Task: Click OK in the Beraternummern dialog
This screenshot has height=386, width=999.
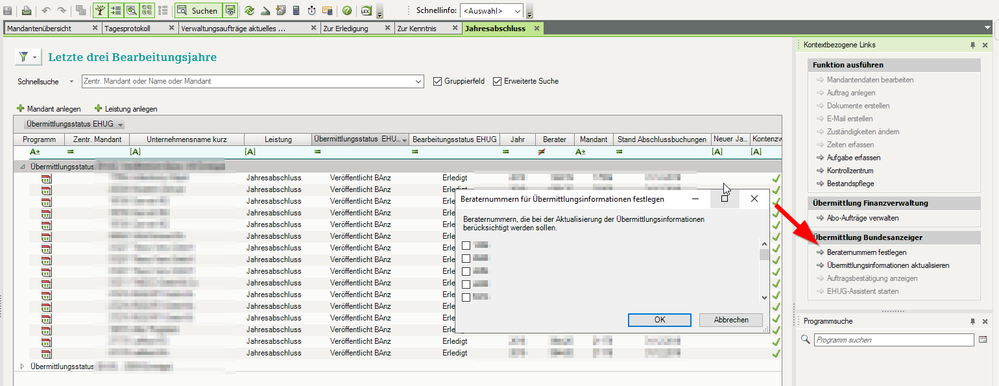Action: coord(659,320)
